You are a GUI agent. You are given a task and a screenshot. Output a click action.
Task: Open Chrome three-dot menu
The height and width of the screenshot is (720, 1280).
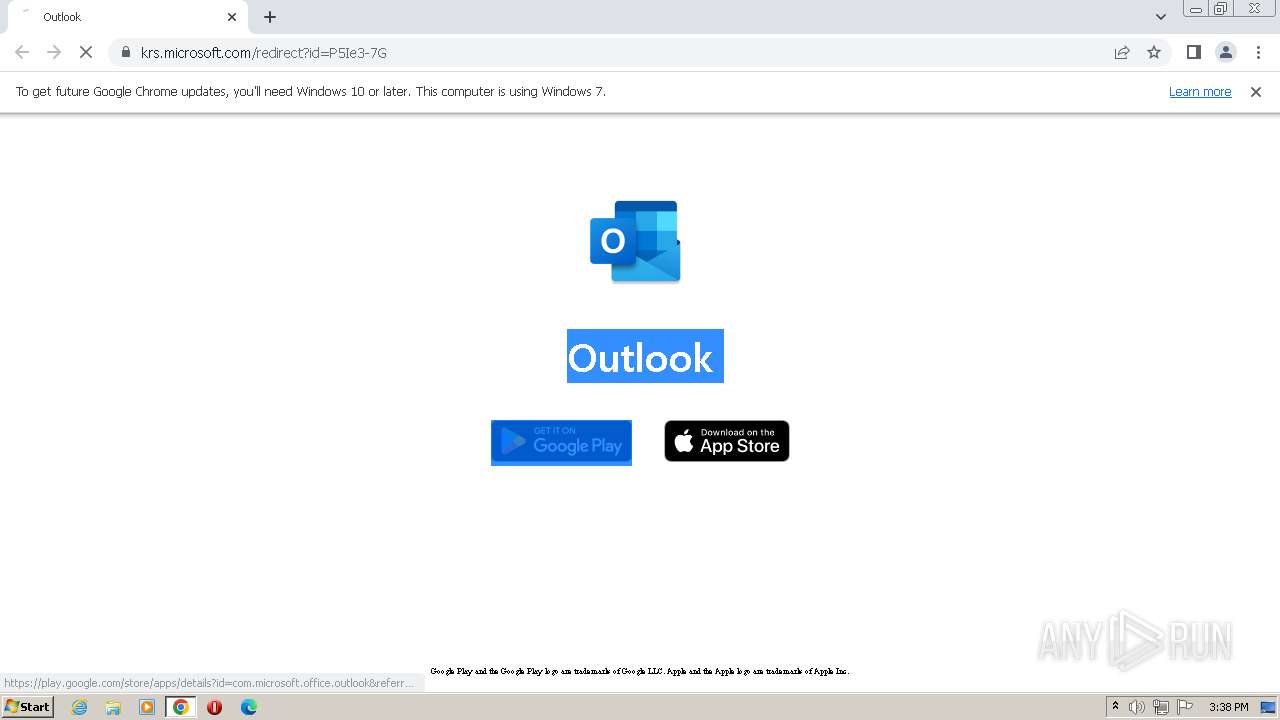(1258, 52)
